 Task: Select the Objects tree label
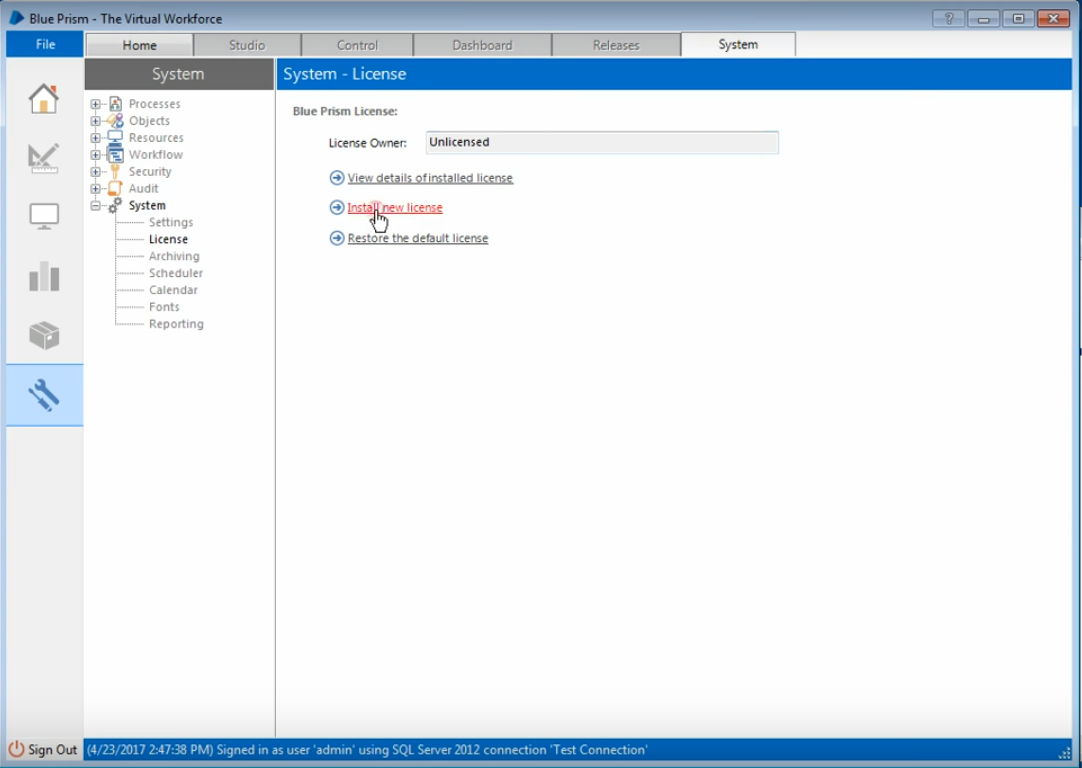point(149,121)
